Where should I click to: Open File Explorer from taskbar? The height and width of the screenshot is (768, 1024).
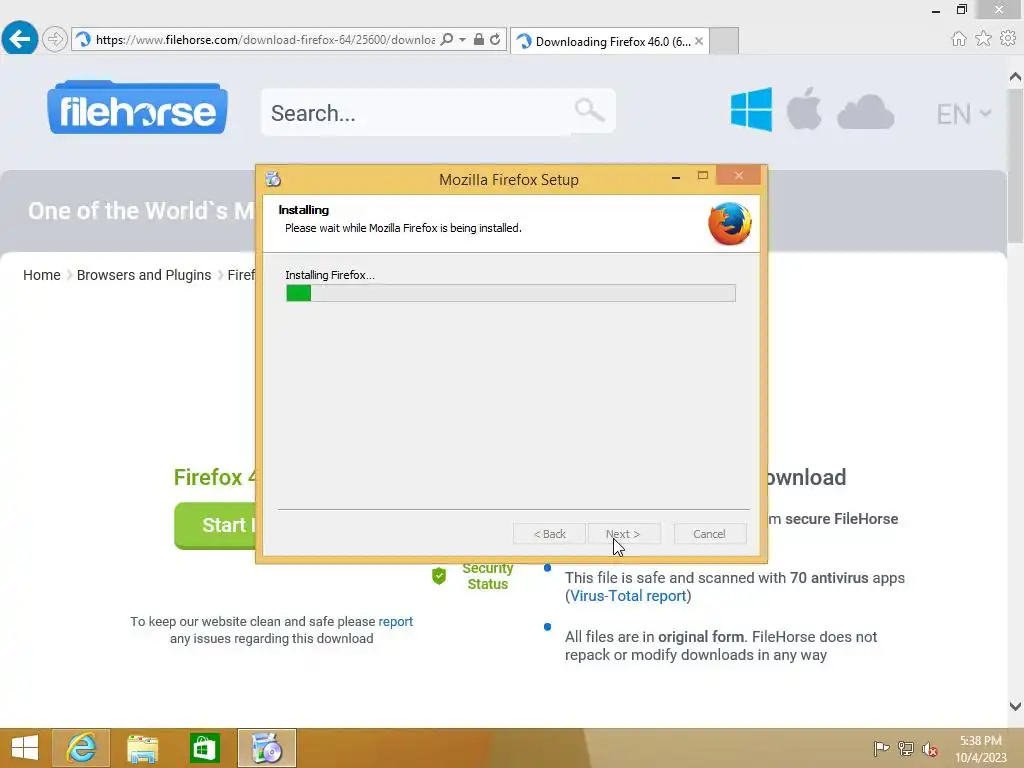point(142,748)
